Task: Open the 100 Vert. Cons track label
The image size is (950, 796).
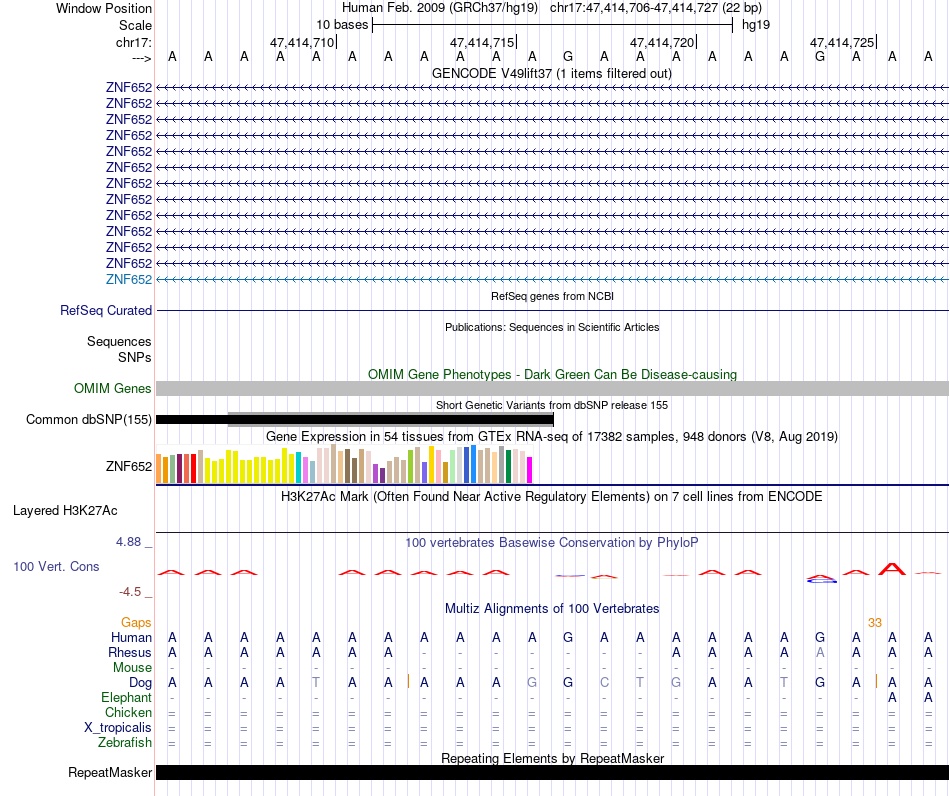Action: (x=56, y=566)
